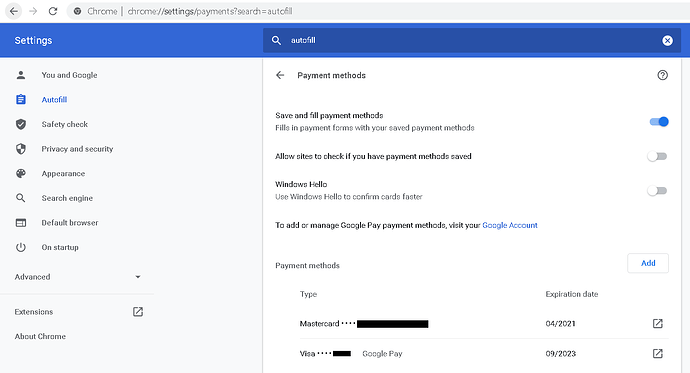The height and width of the screenshot is (373, 690).
Task: Click the Extensions open-in-new icon
Action: click(x=138, y=312)
